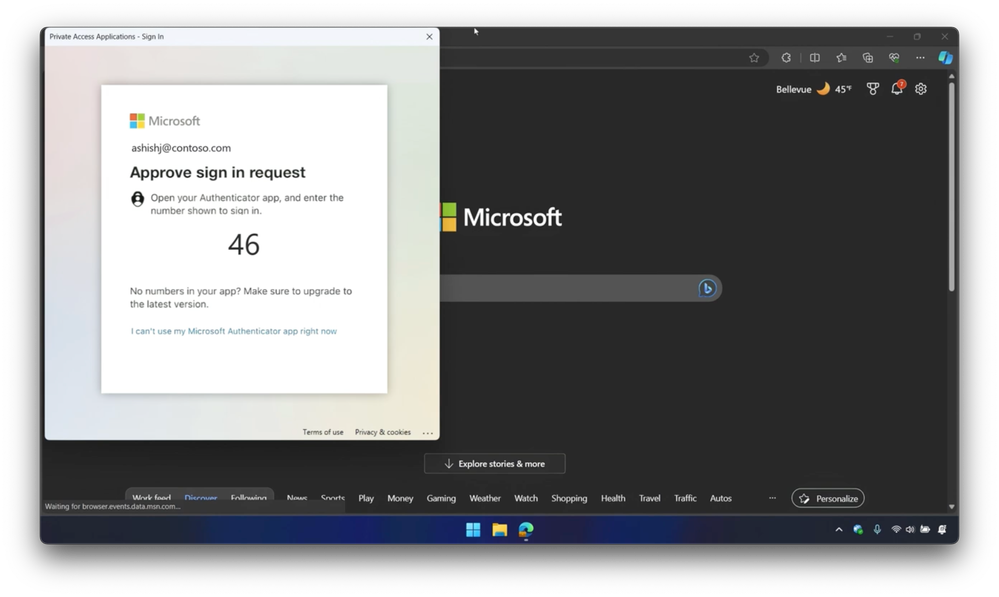Click Explore stories & more button
The height and width of the screenshot is (597, 999).
pyautogui.click(x=494, y=464)
